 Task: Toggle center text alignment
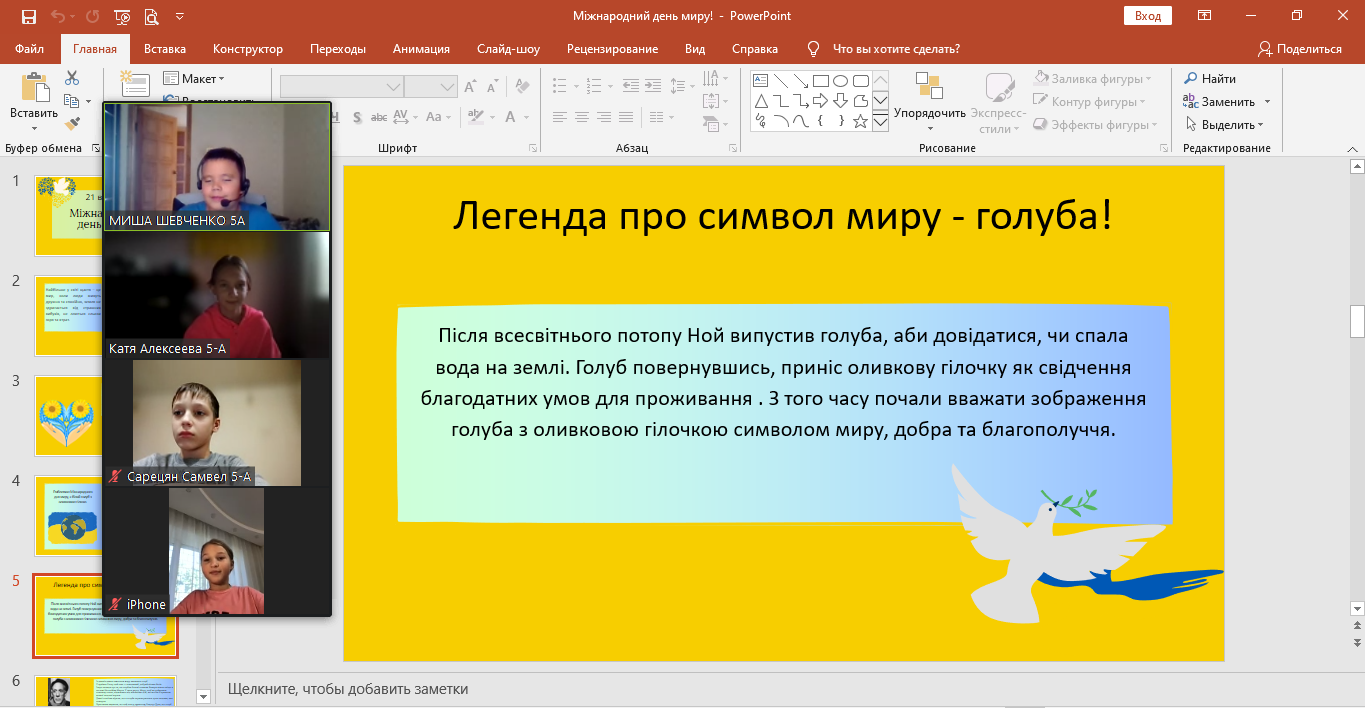(584, 117)
